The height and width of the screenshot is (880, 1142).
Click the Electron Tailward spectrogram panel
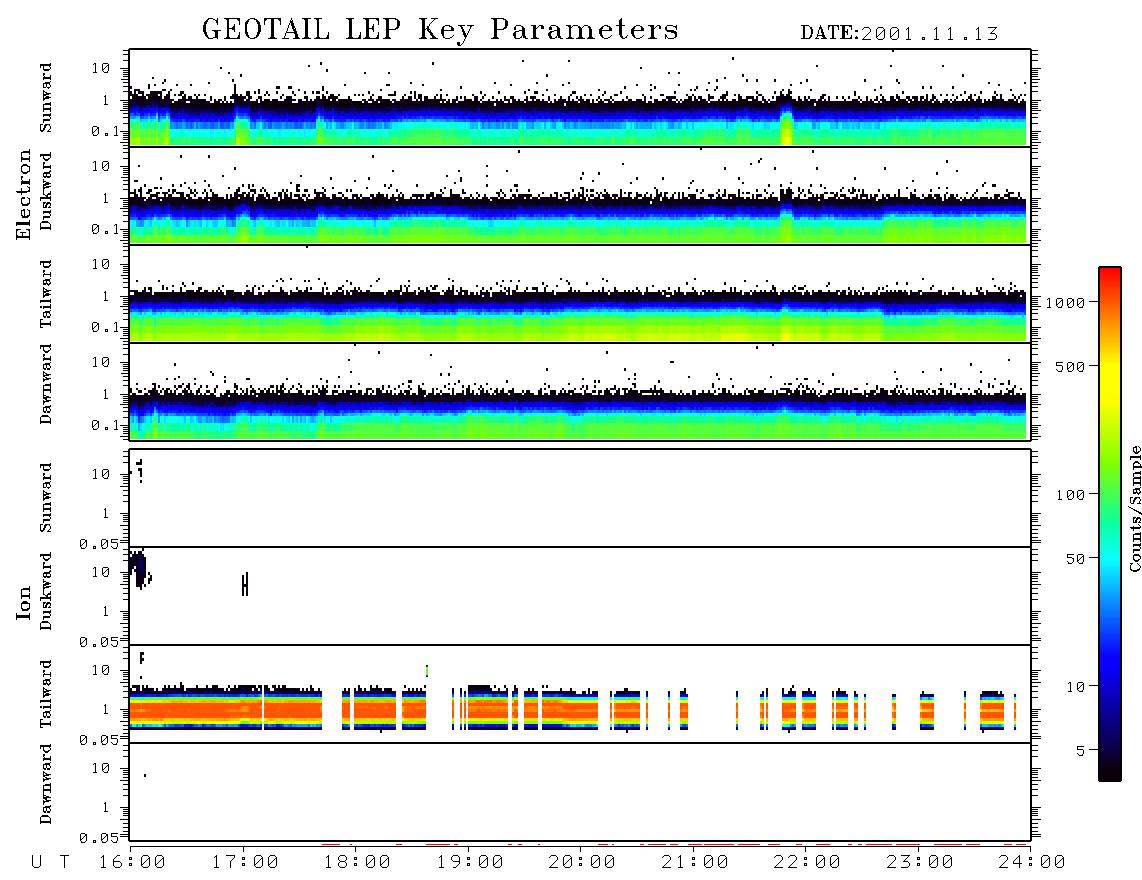click(580, 294)
